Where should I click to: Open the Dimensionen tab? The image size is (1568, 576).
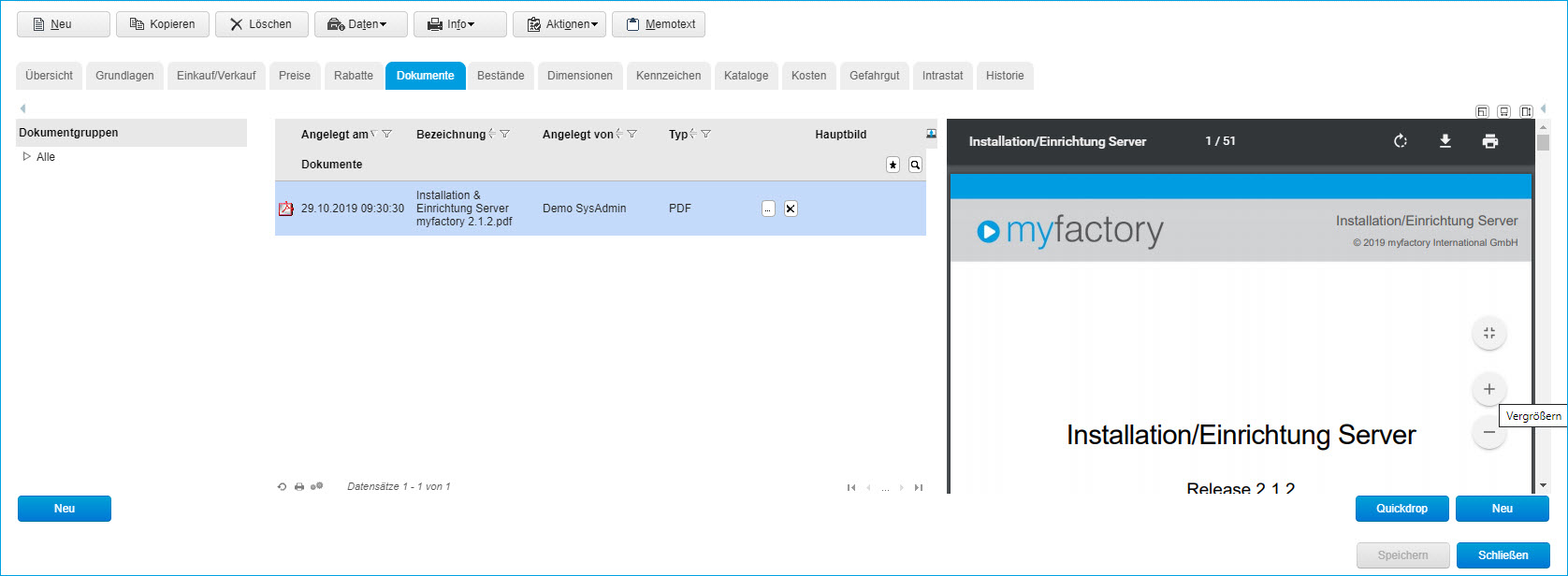pyautogui.click(x=580, y=76)
